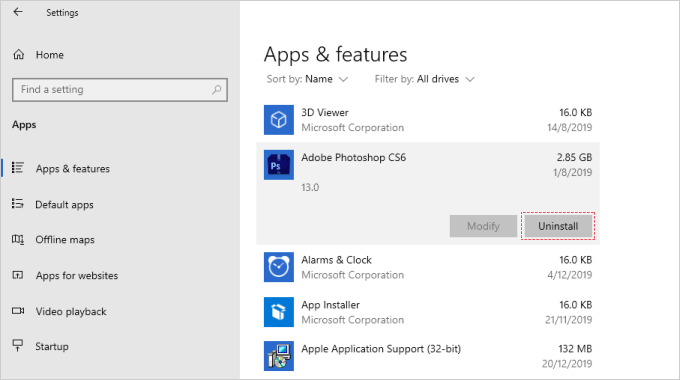Go to Home settings
The width and height of the screenshot is (680, 380).
[49, 55]
